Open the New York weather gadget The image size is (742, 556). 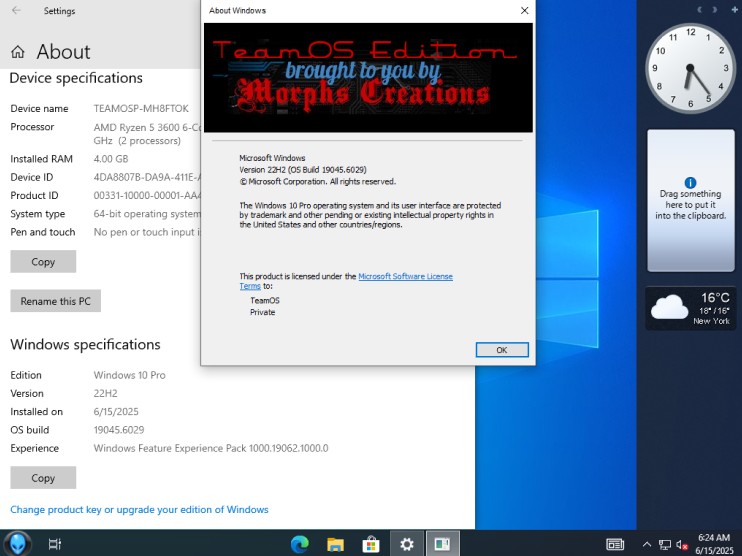[x=690, y=308]
